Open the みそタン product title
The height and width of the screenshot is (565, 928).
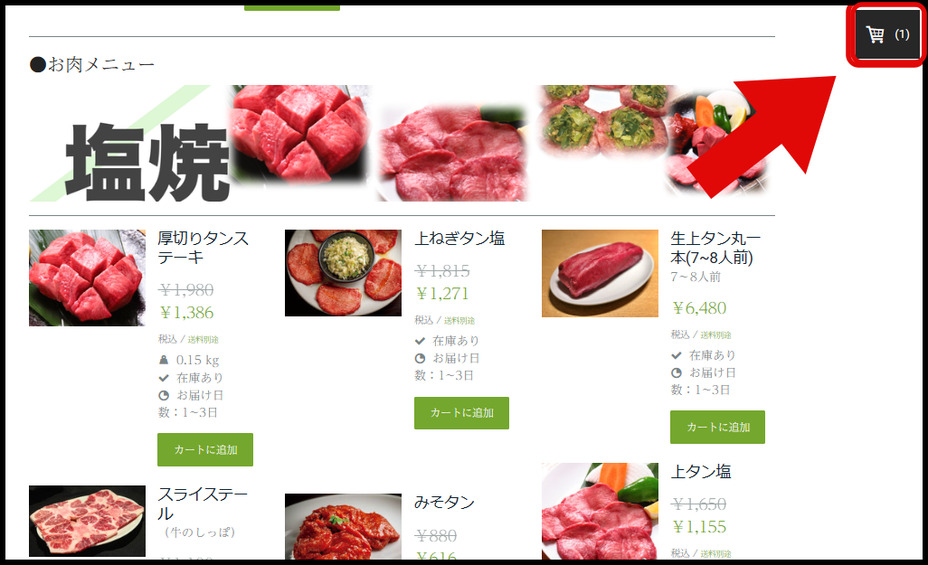click(444, 502)
